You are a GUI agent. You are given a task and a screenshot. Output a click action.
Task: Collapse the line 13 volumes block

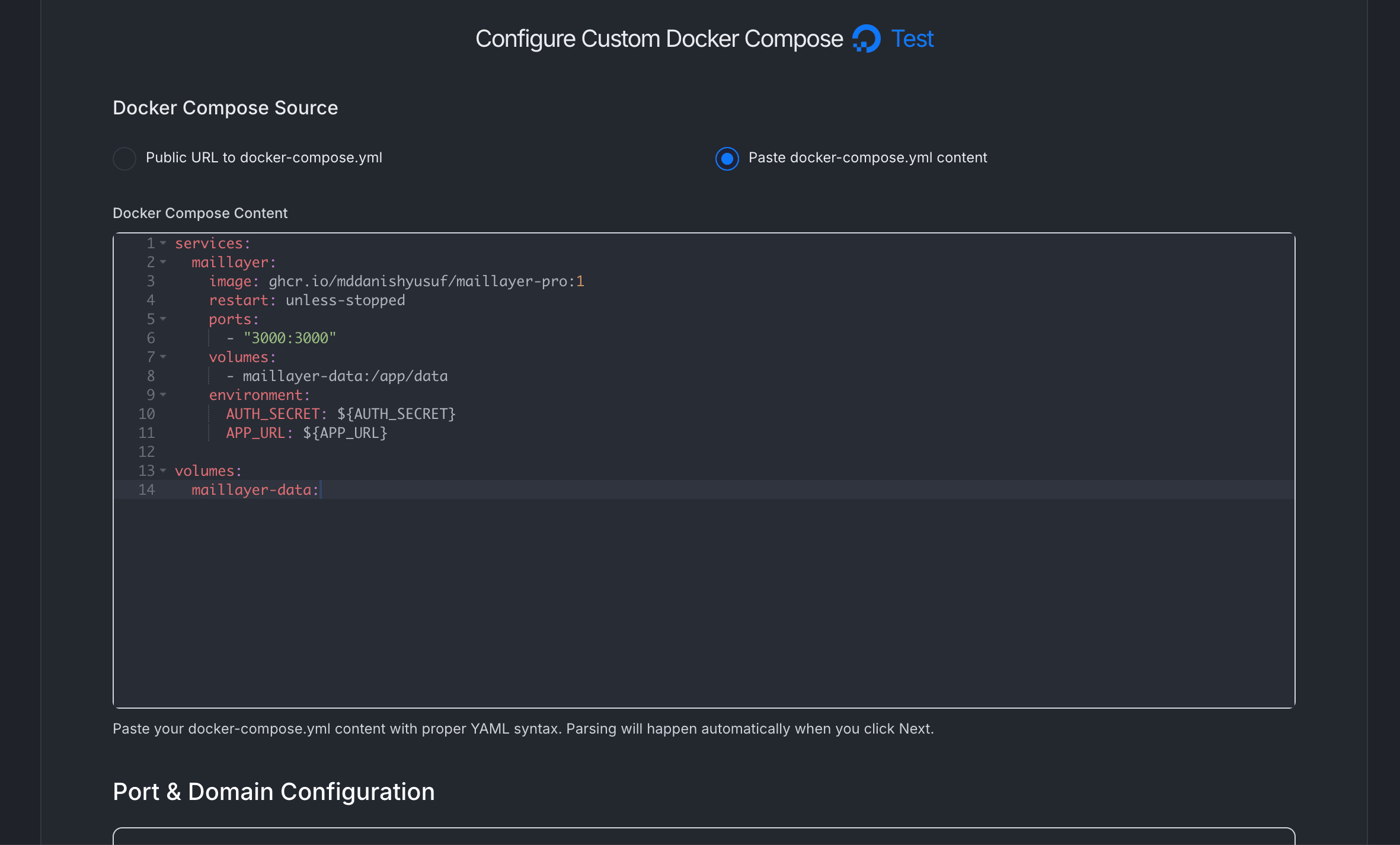tap(163, 470)
